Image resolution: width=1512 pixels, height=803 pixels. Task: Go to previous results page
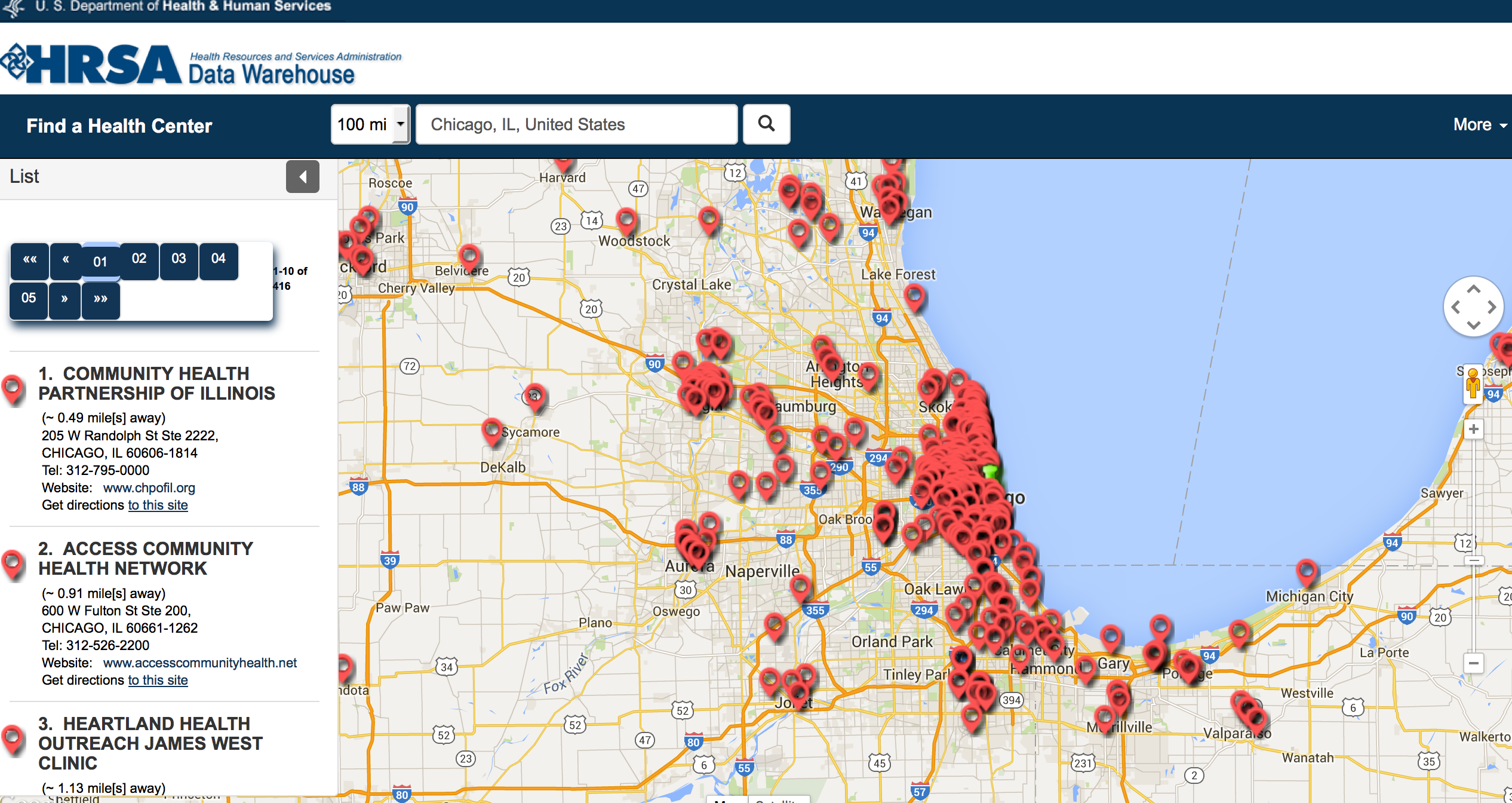66,260
